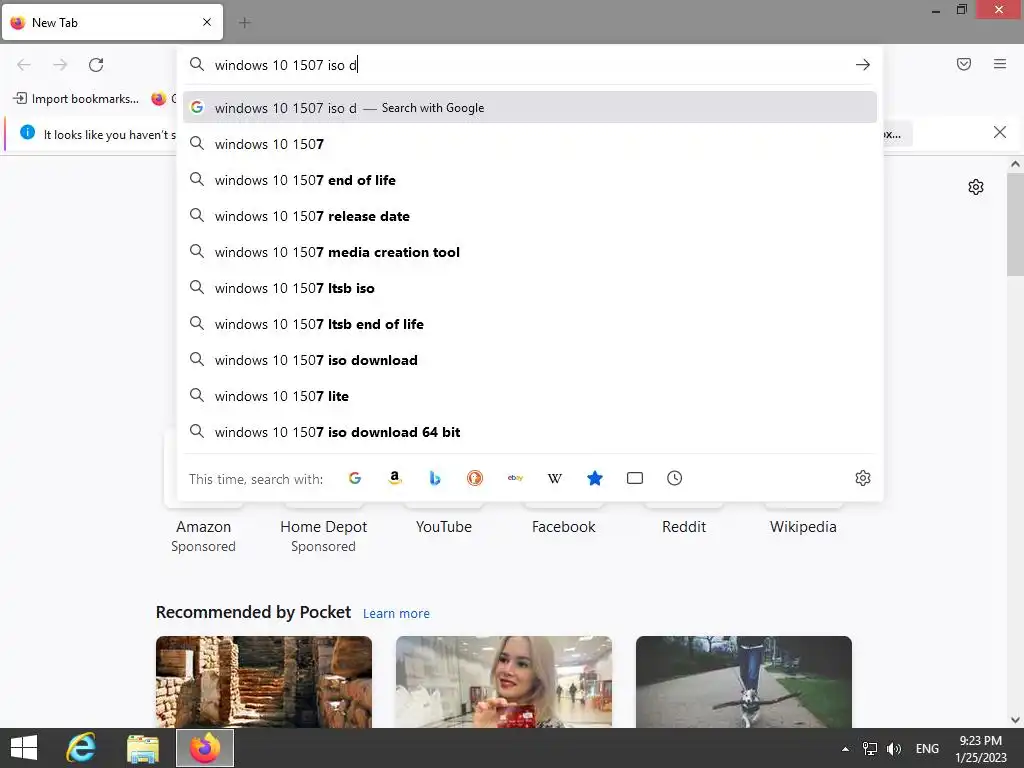Select suggestion '1507 ltsb end of life'
The width and height of the screenshot is (1024, 768).
(530, 323)
